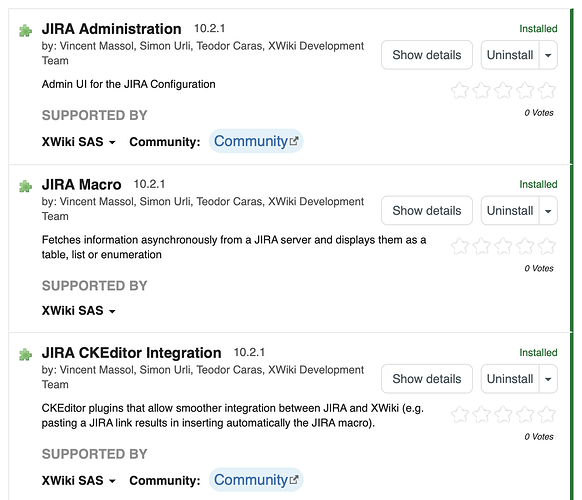Rate JIRA Administration five stars

547,91
